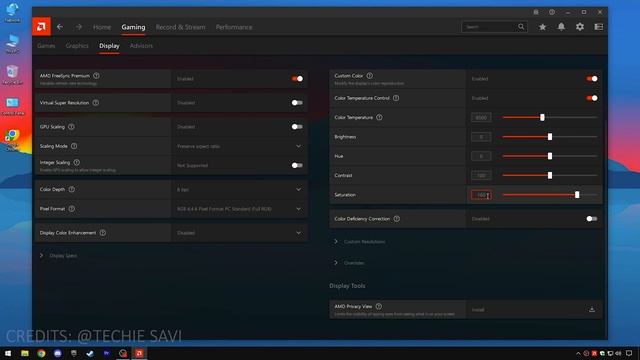Image resolution: width=640 pixels, height=360 pixels.
Task: Enable GPU Scaling switch
Action: (x=297, y=127)
